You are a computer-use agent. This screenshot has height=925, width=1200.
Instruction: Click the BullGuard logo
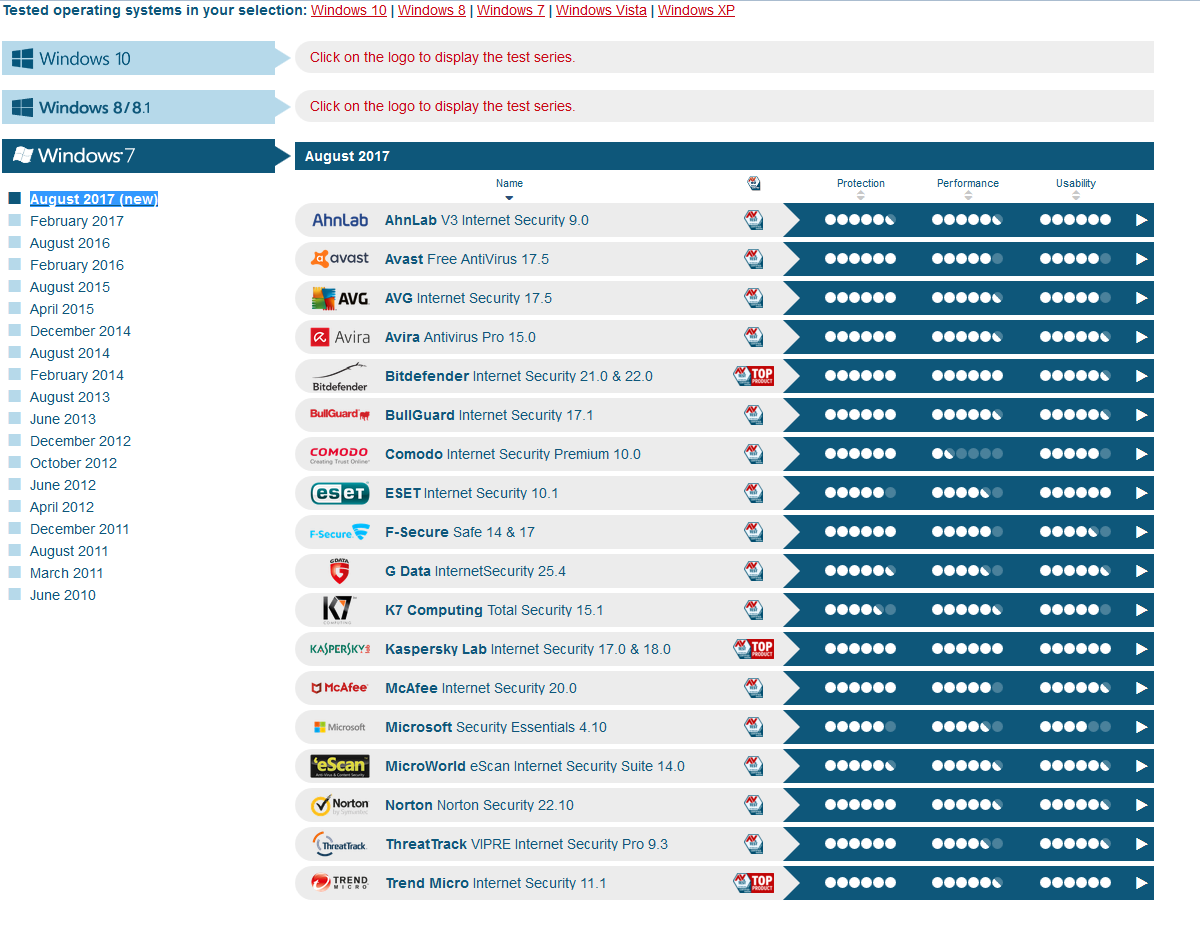(340, 415)
